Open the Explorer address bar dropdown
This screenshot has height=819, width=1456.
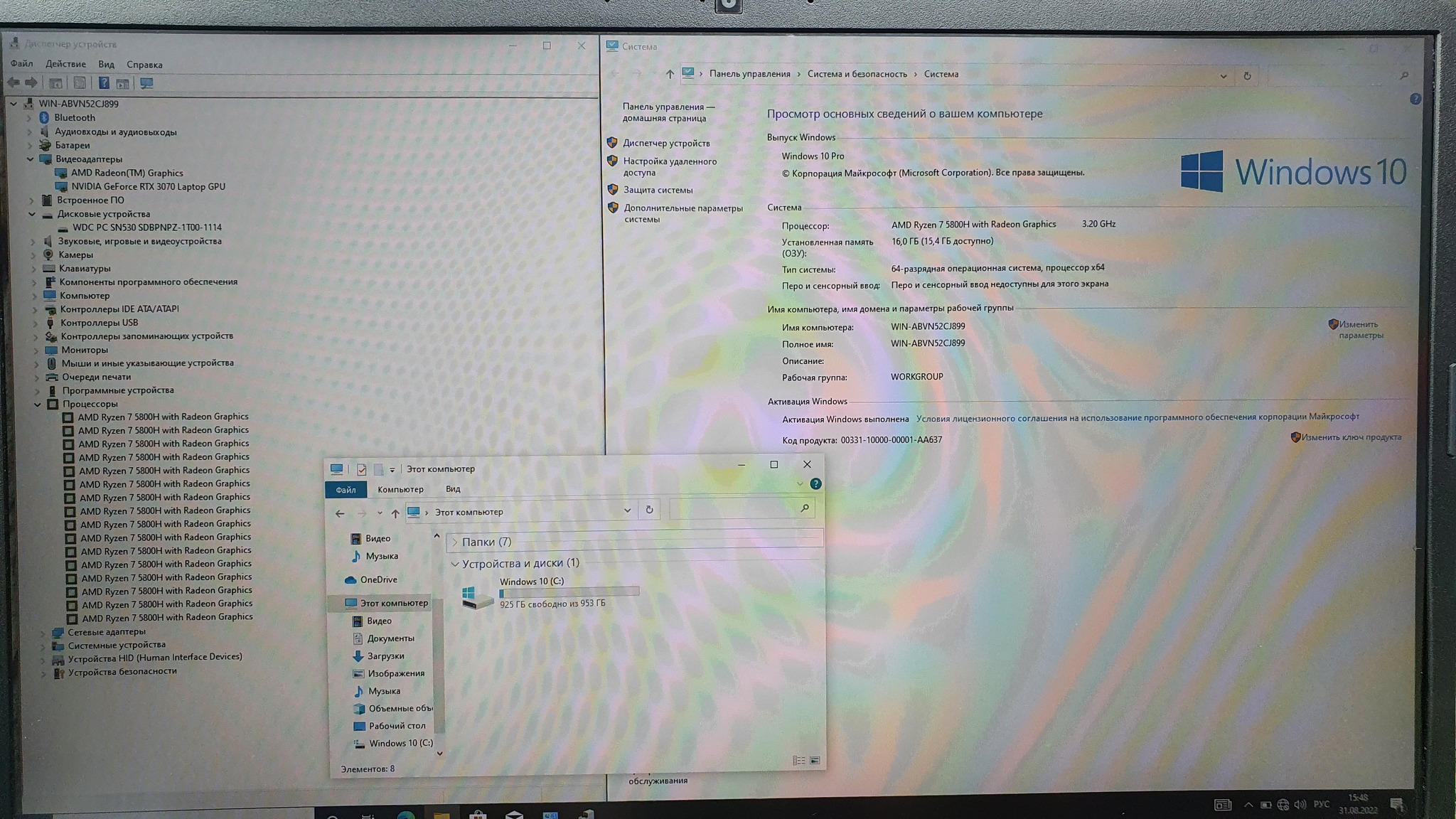pyautogui.click(x=627, y=510)
